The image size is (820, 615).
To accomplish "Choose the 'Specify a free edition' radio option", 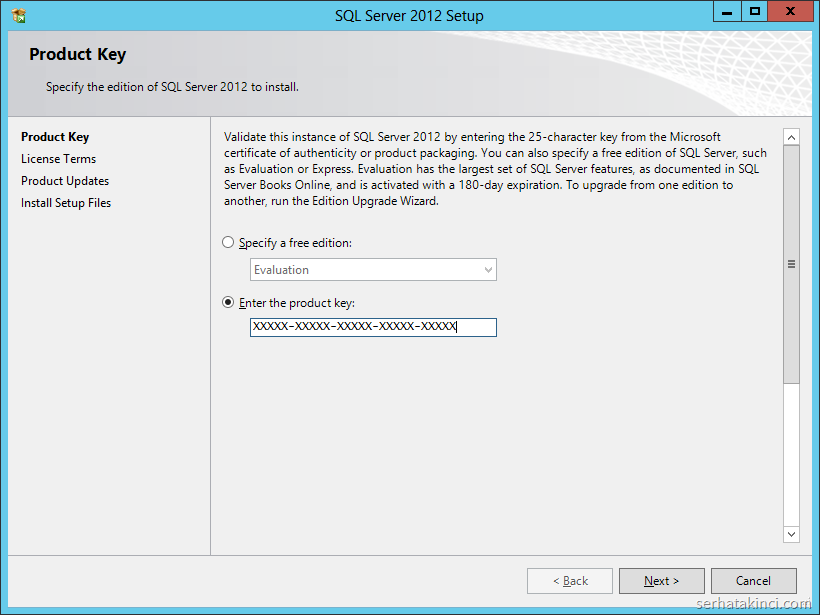I will coord(228,243).
